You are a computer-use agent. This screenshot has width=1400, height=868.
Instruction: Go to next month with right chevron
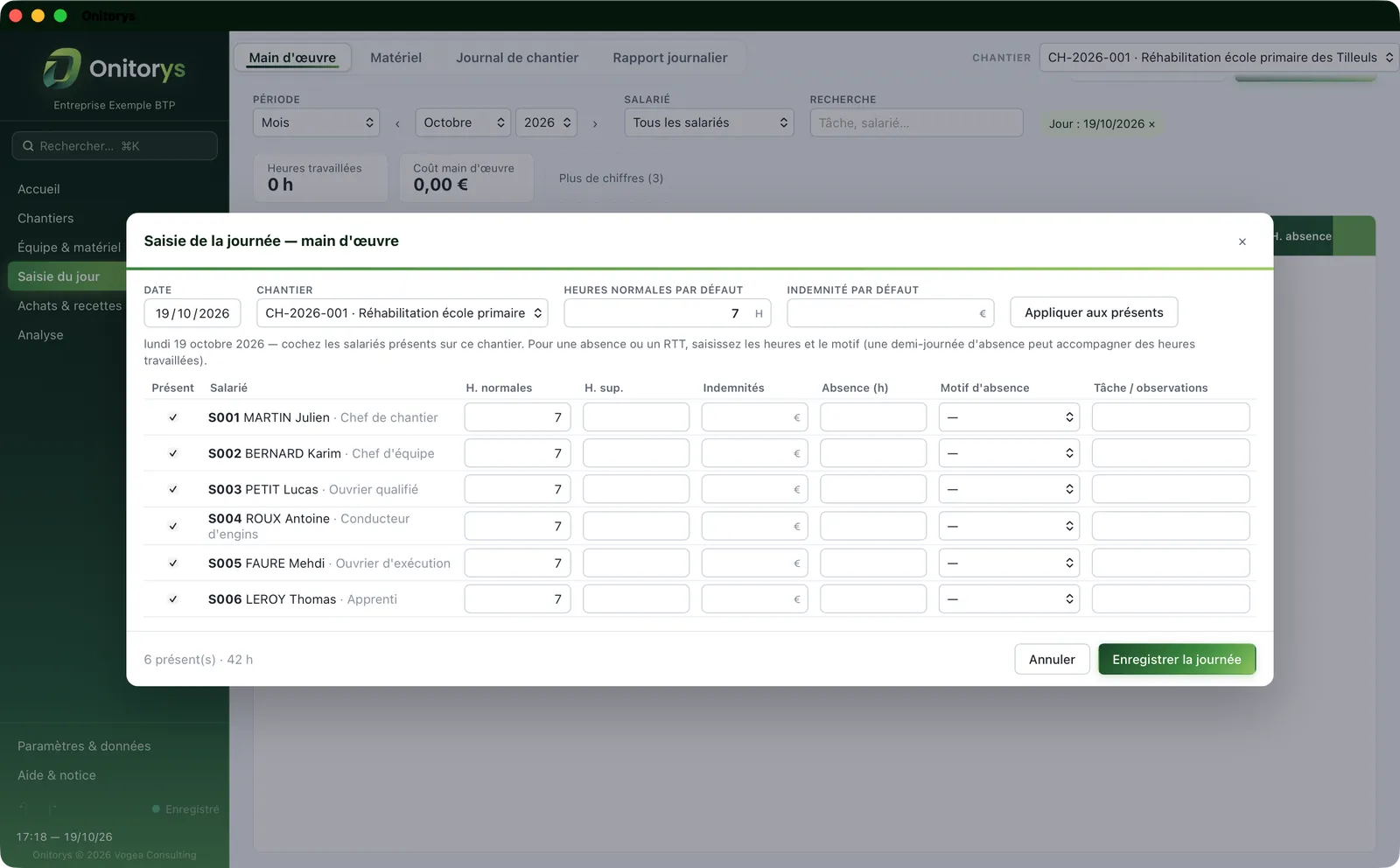[x=595, y=123]
